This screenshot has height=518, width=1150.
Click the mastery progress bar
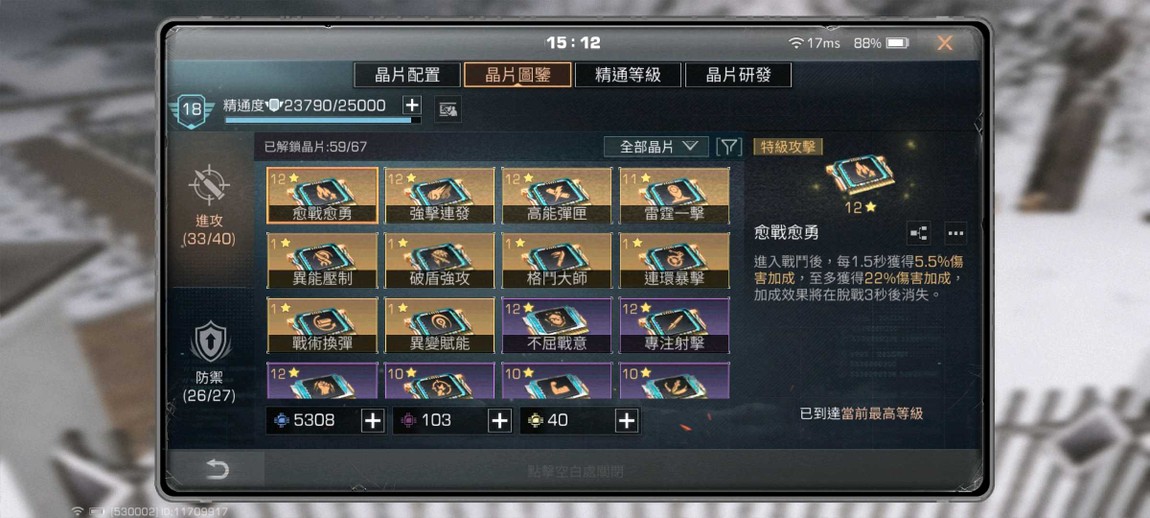click(x=323, y=120)
